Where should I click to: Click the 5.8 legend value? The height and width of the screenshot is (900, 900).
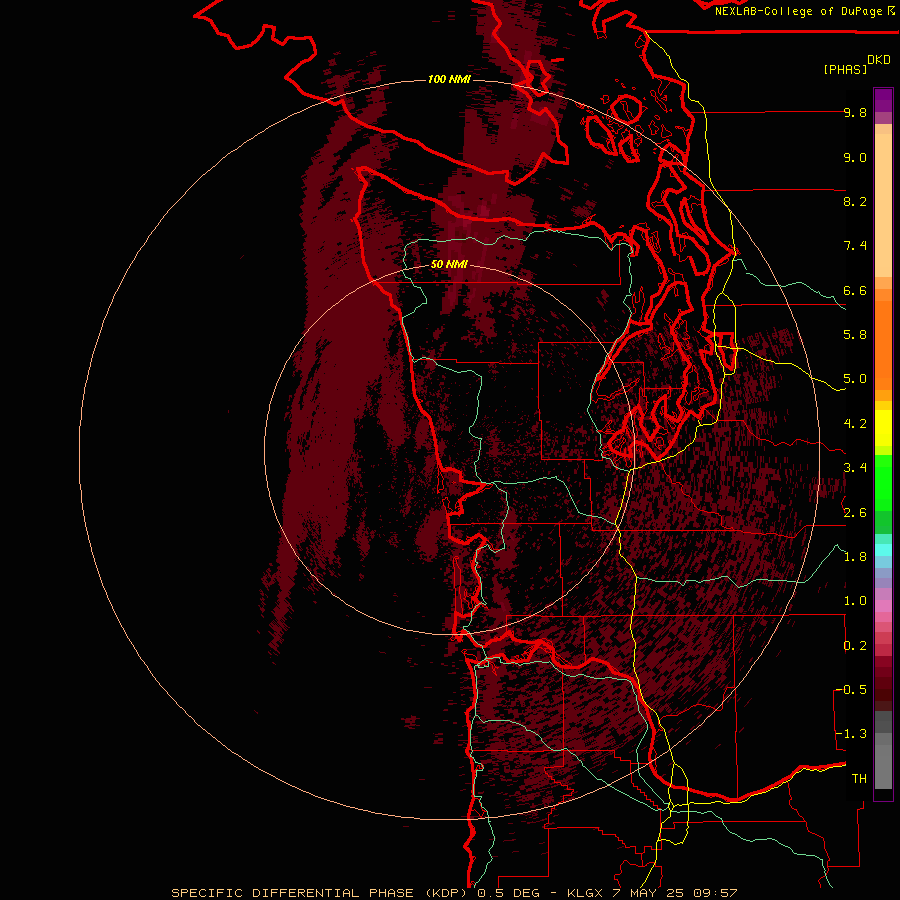coord(855,335)
